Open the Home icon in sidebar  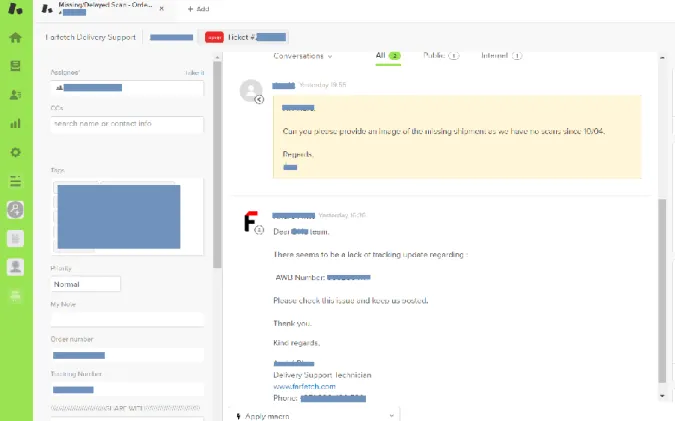15,37
